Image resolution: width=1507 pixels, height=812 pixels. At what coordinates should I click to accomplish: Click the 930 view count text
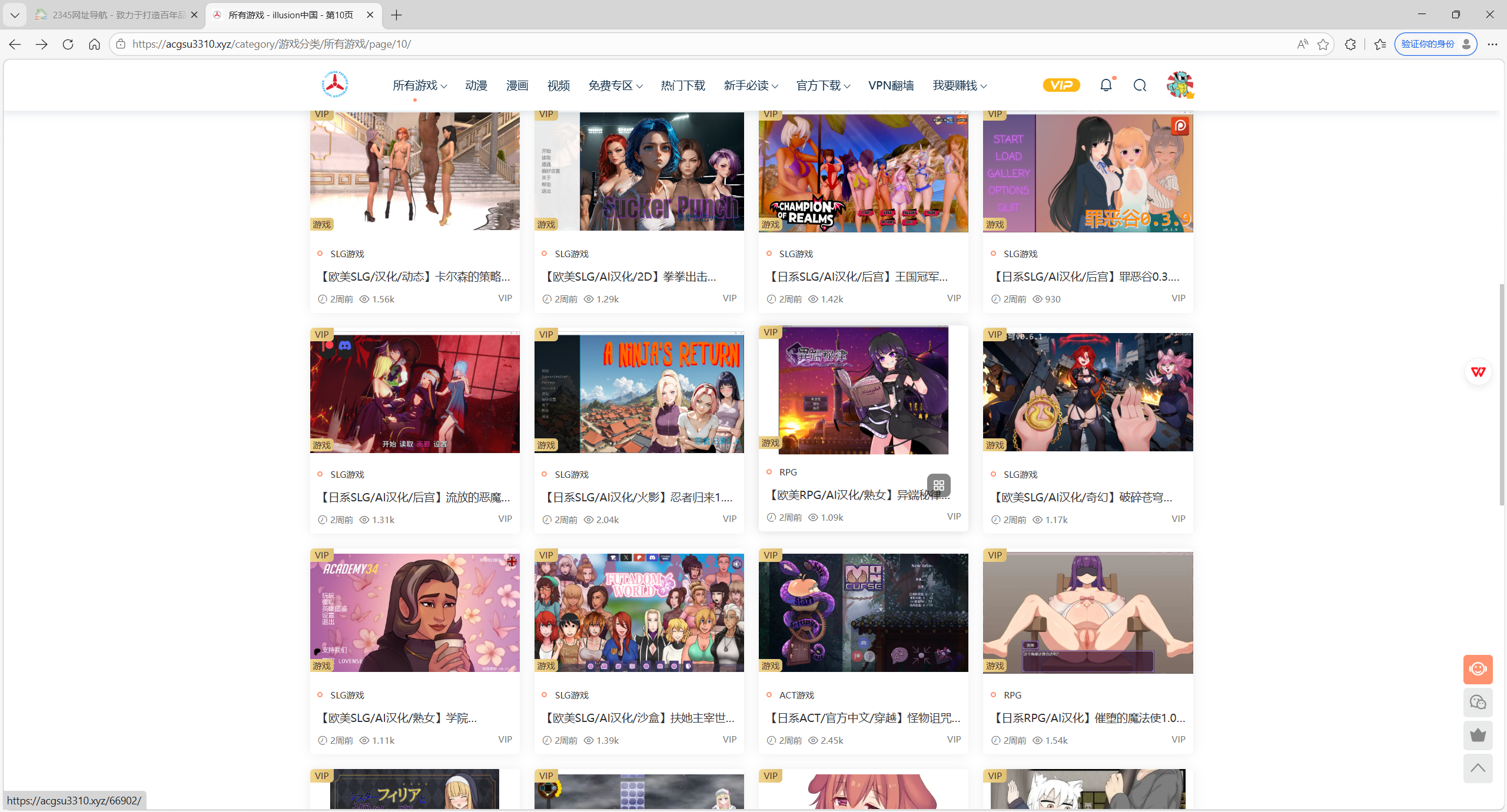coord(1053,299)
